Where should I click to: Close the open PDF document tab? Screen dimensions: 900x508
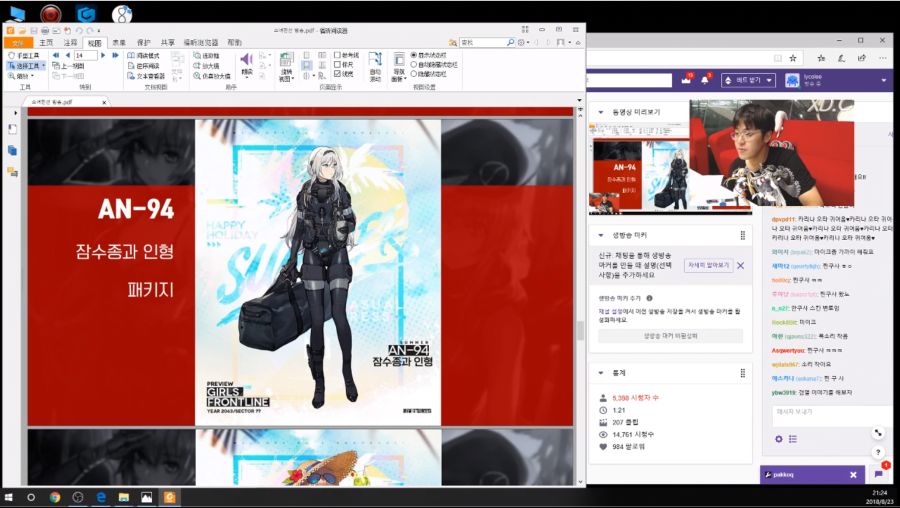[x=104, y=102]
